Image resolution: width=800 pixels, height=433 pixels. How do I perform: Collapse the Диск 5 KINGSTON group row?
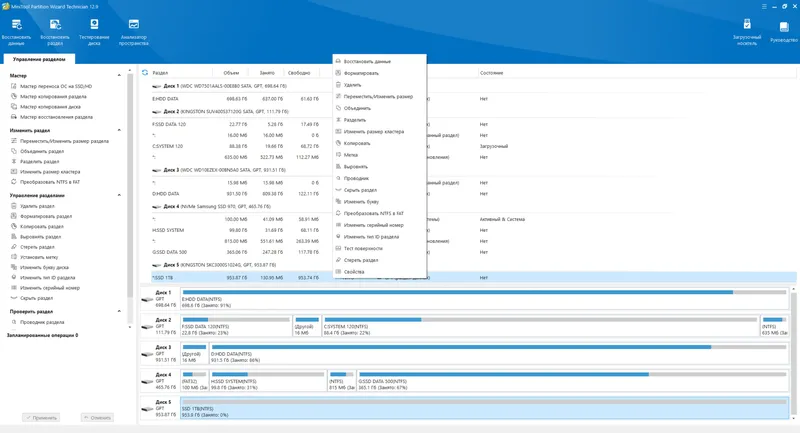[214, 265]
